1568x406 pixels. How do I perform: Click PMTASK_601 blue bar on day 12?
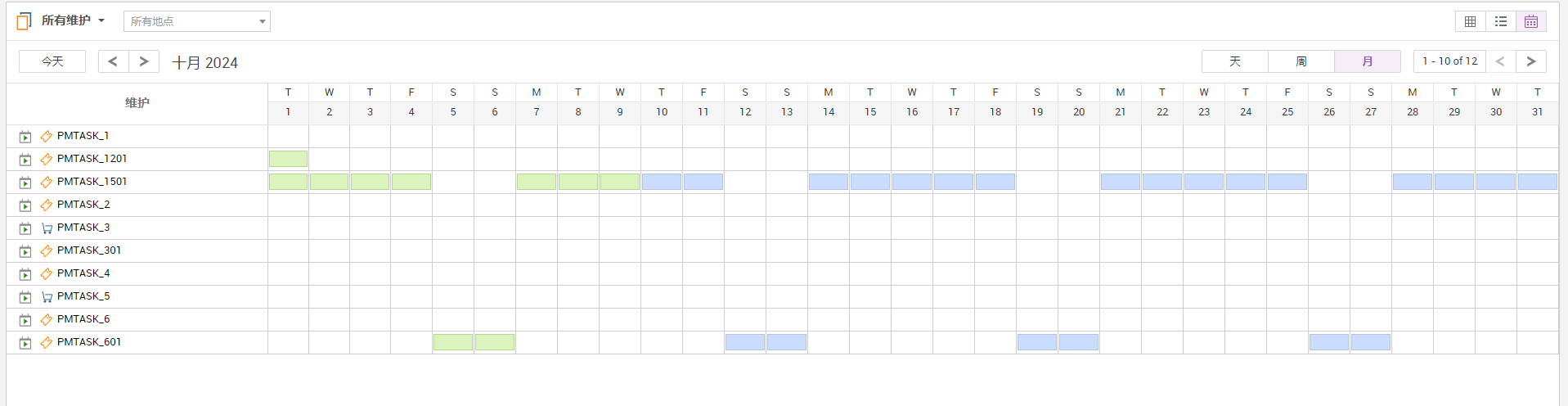click(x=745, y=342)
